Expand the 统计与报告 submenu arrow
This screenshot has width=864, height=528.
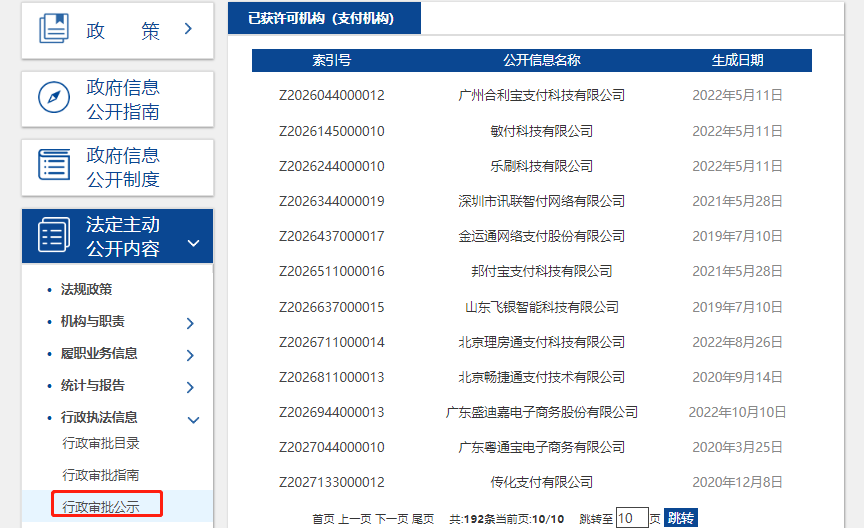(190, 387)
